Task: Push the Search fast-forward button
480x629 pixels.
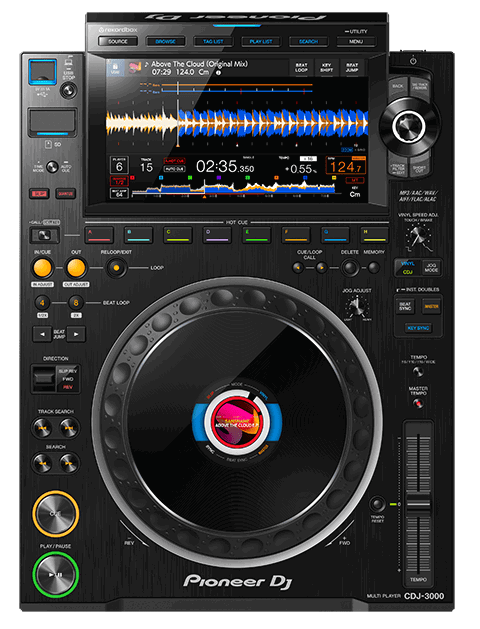Action: click(69, 463)
